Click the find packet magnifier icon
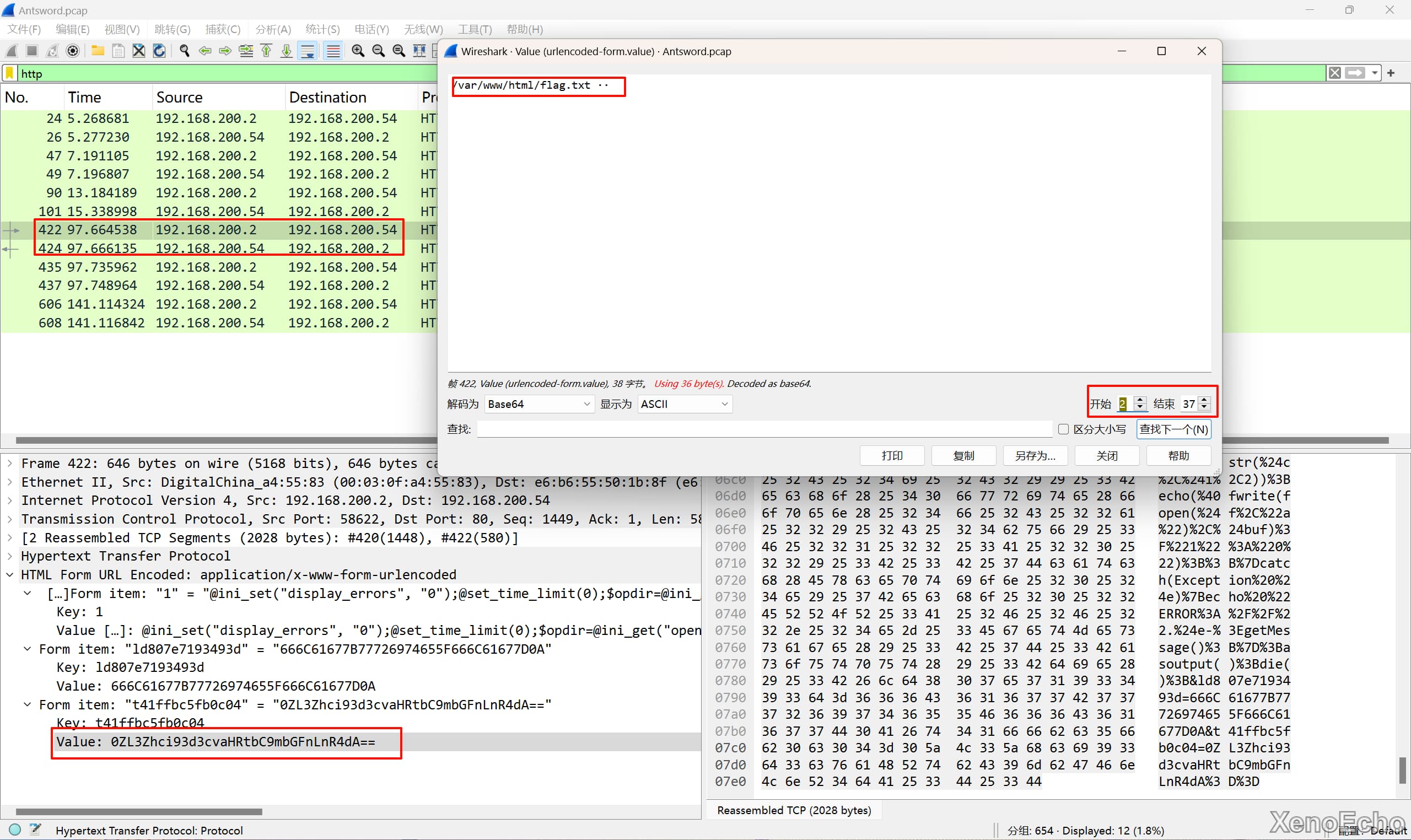 [185, 51]
